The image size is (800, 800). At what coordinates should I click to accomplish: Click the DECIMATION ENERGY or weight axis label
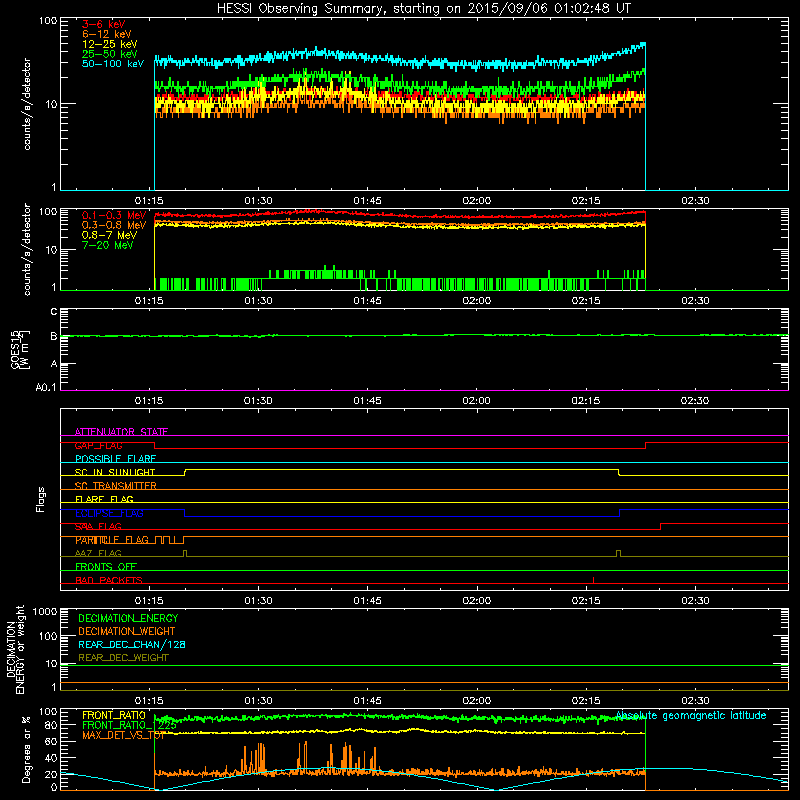[15, 649]
